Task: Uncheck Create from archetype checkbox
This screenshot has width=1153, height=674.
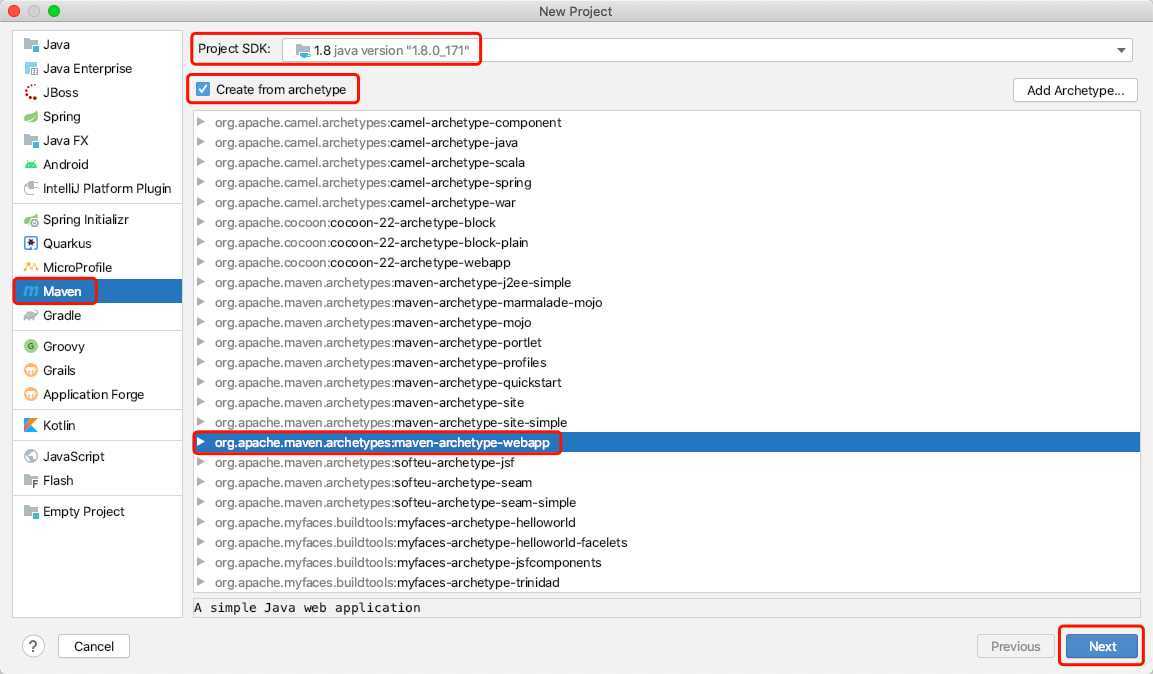Action: [x=203, y=90]
